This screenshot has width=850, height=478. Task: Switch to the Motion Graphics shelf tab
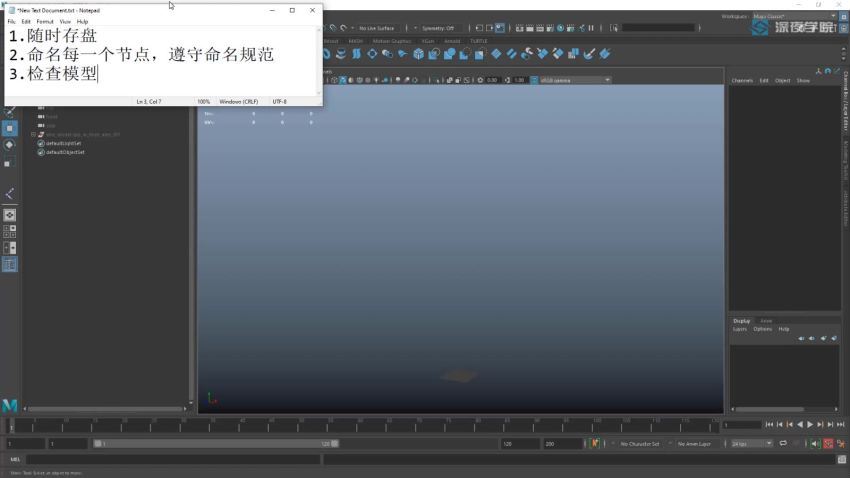tap(392, 41)
